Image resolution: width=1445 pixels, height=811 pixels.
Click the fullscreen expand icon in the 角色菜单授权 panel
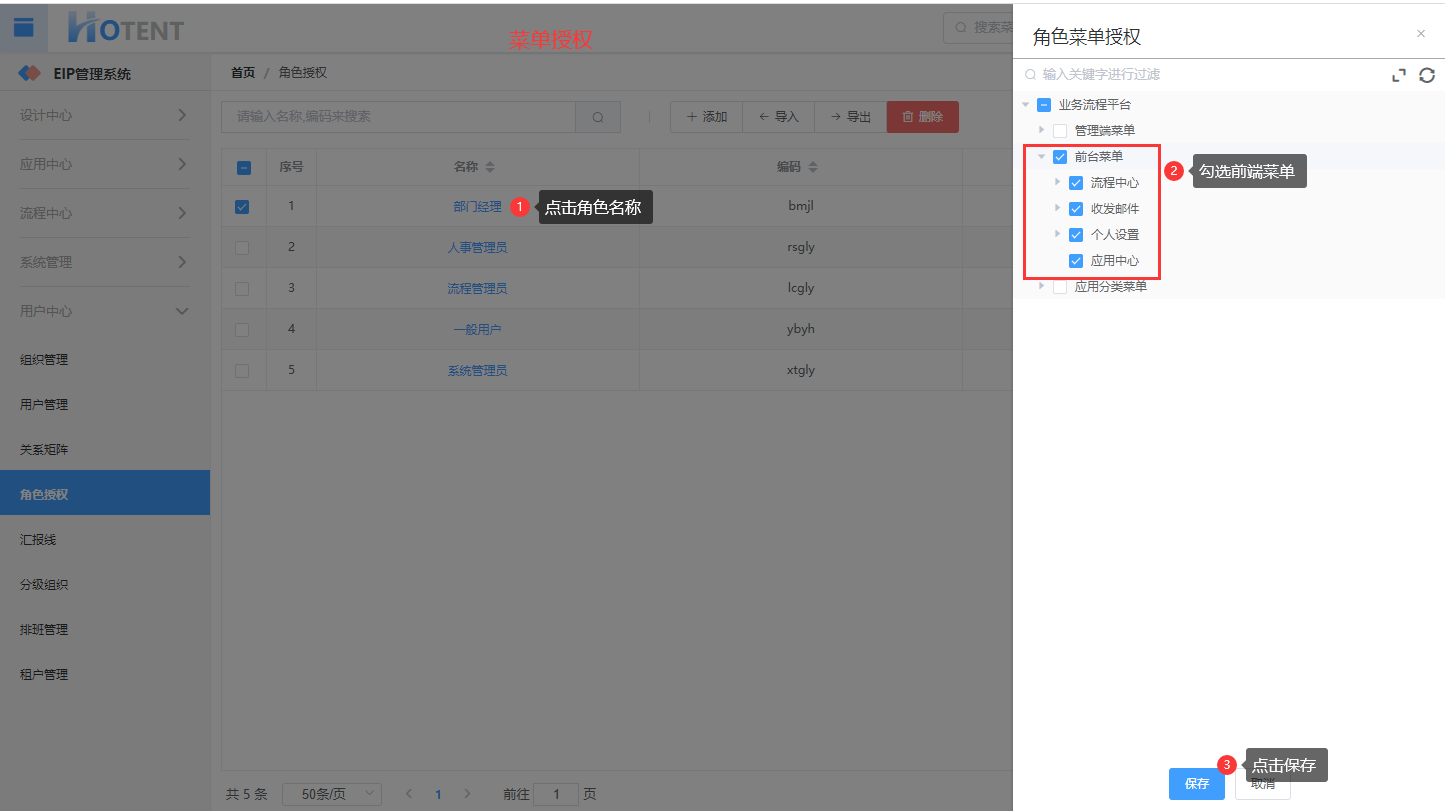(1399, 75)
